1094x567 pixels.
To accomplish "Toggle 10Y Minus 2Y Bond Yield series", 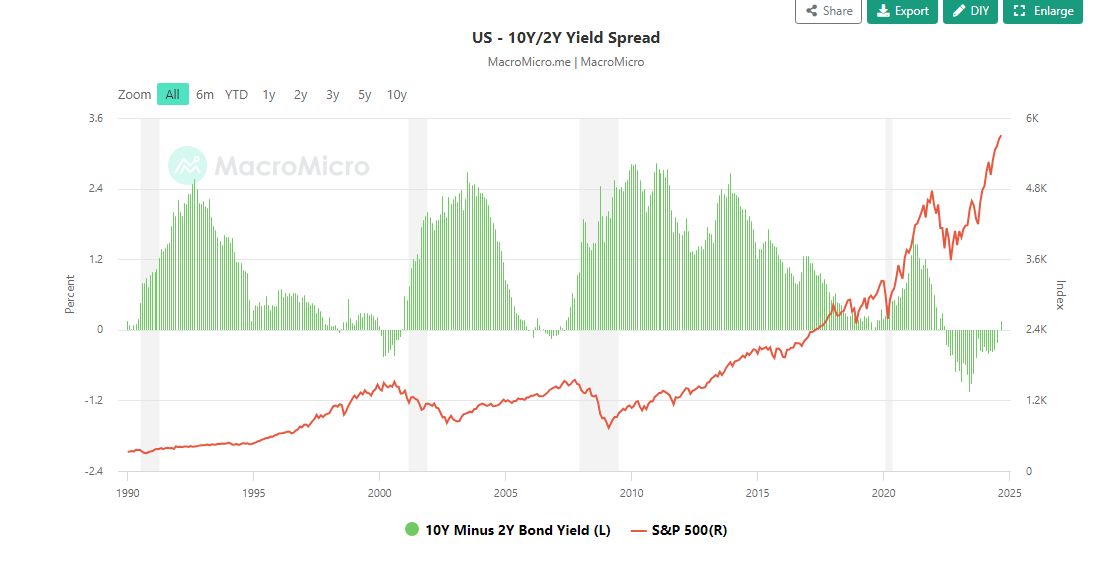I will [x=517, y=530].
